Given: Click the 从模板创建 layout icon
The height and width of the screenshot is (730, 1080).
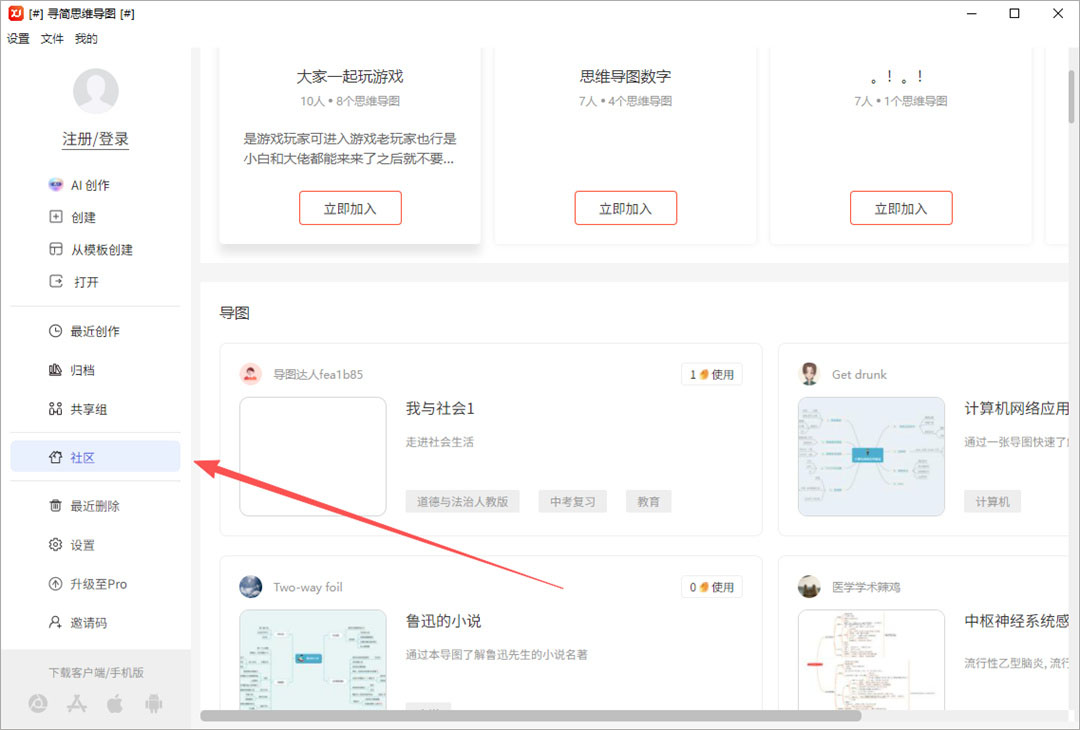Looking at the screenshot, I should click(x=56, y=249).
